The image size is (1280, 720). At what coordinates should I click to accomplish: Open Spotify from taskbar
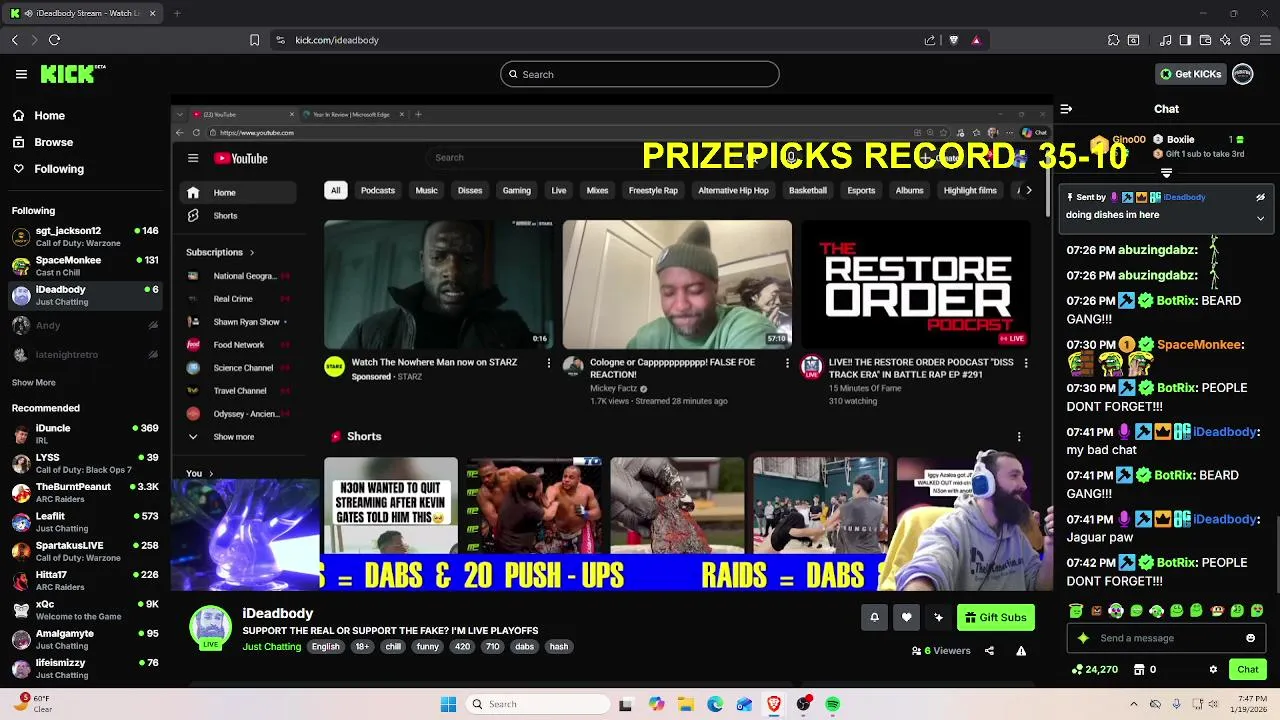click(833, 704)
